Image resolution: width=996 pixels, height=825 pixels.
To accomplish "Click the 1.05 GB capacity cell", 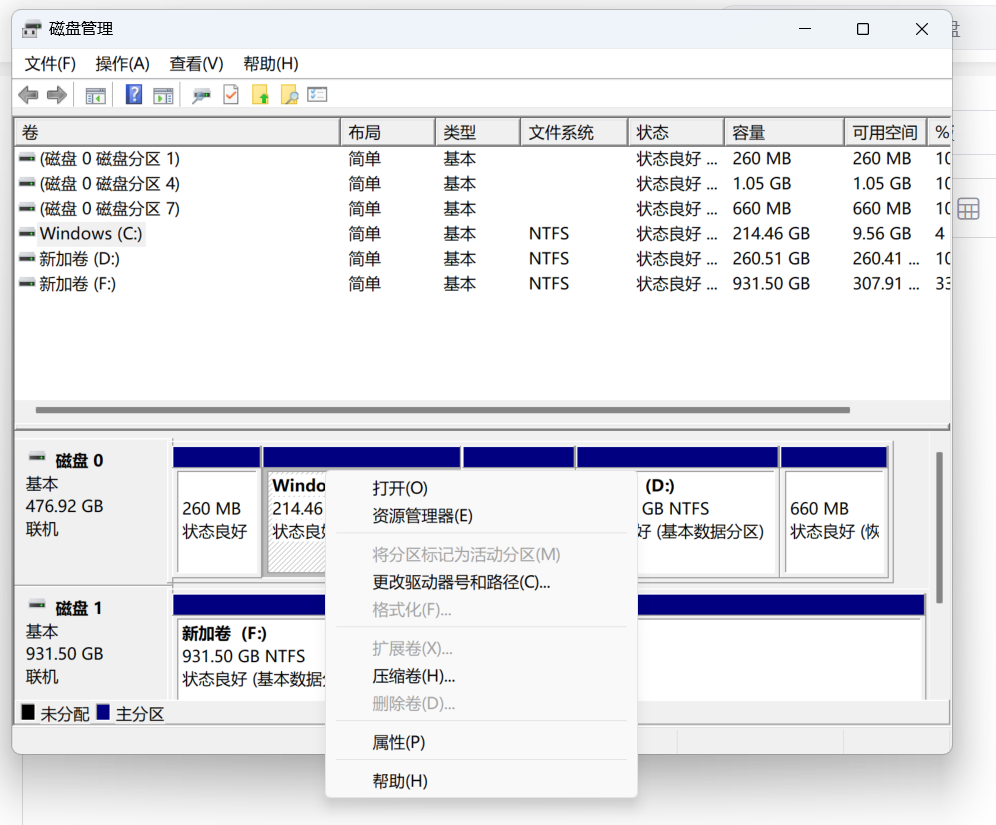I will click(x=761, y=184).
